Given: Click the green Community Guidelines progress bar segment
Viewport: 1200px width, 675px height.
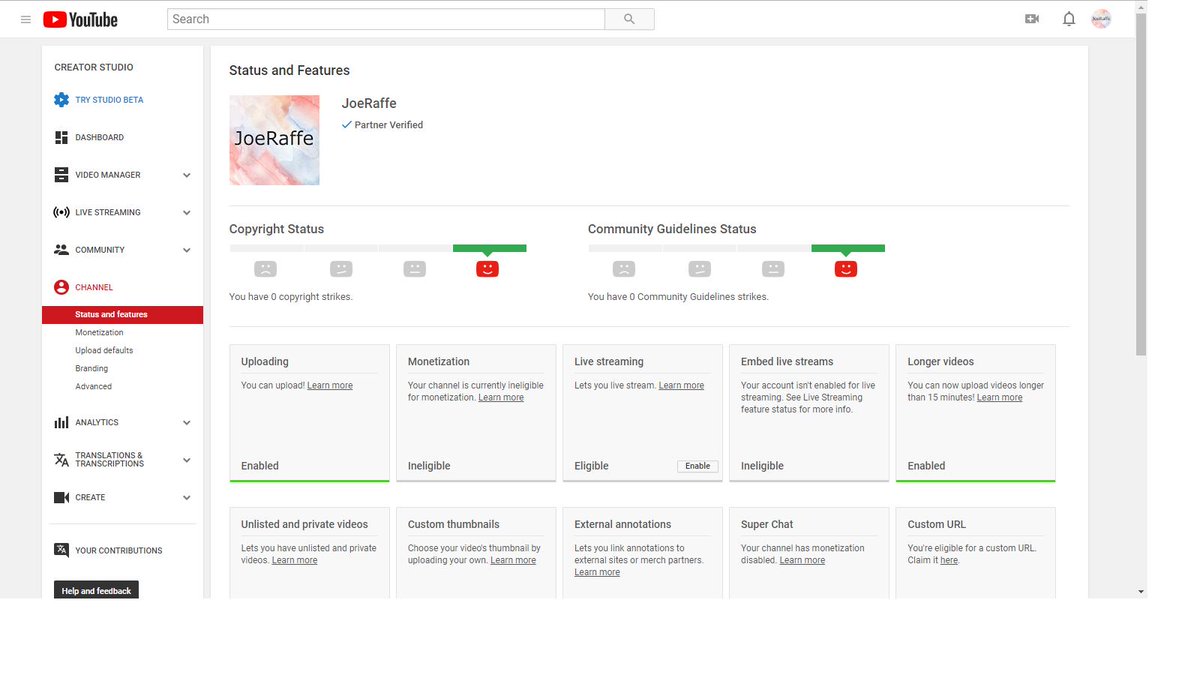Looking at the screenshot, I should pos(848,248).
